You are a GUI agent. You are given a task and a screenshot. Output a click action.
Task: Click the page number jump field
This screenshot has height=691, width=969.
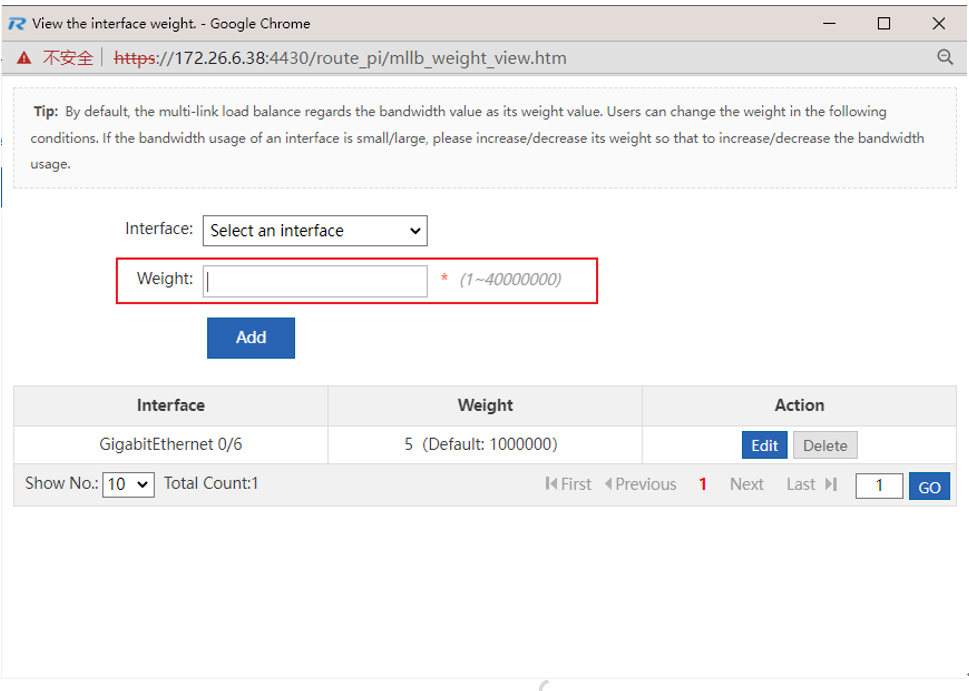tap(879, 485)
